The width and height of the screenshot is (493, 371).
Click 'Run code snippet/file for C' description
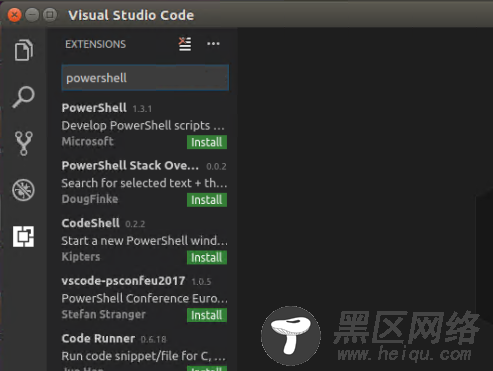tap(144, 356)
